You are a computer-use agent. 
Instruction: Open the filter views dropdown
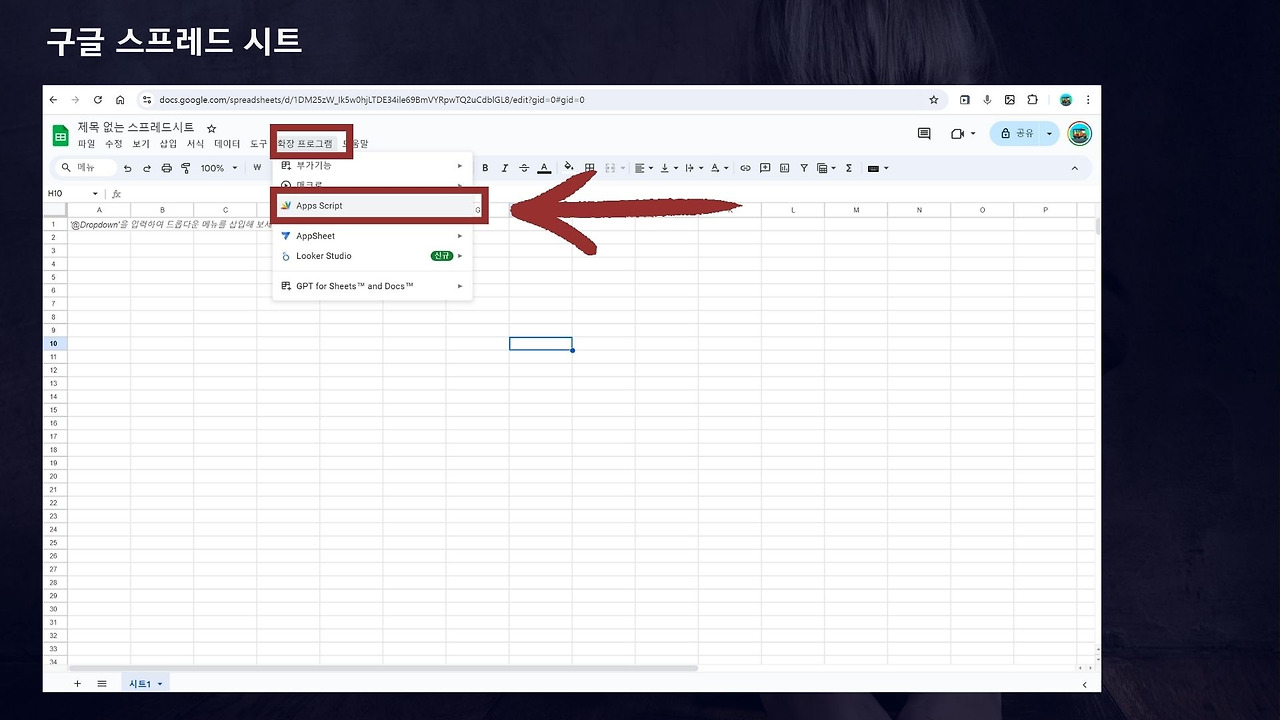point(827,168)
